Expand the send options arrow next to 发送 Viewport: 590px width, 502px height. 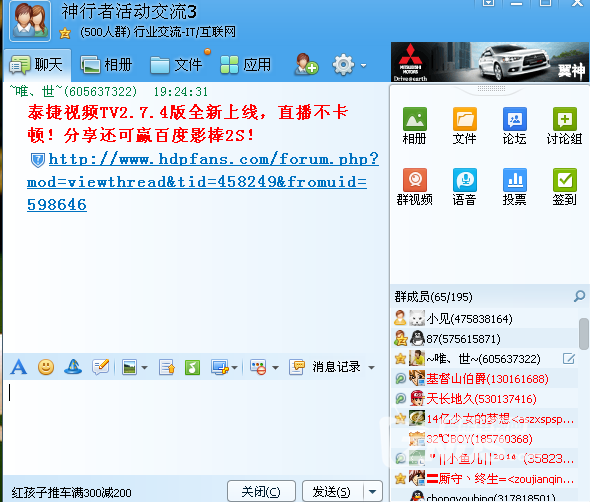point(373,491)
